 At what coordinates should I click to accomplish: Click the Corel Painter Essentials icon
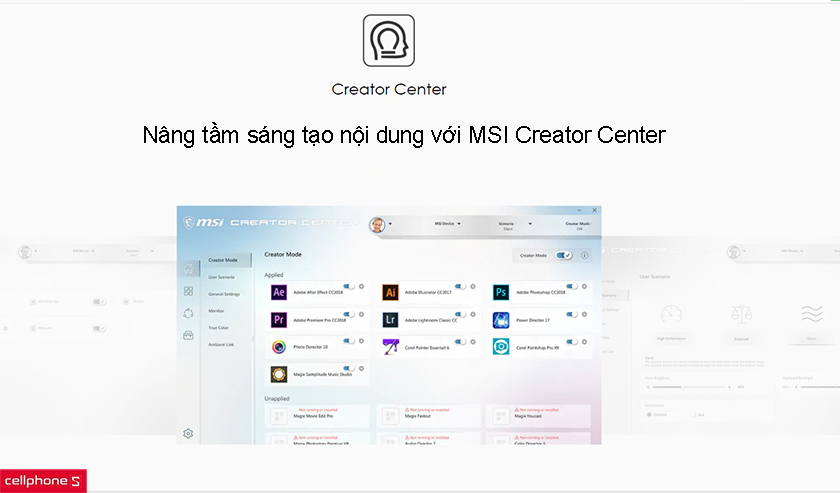coord(390,347)
